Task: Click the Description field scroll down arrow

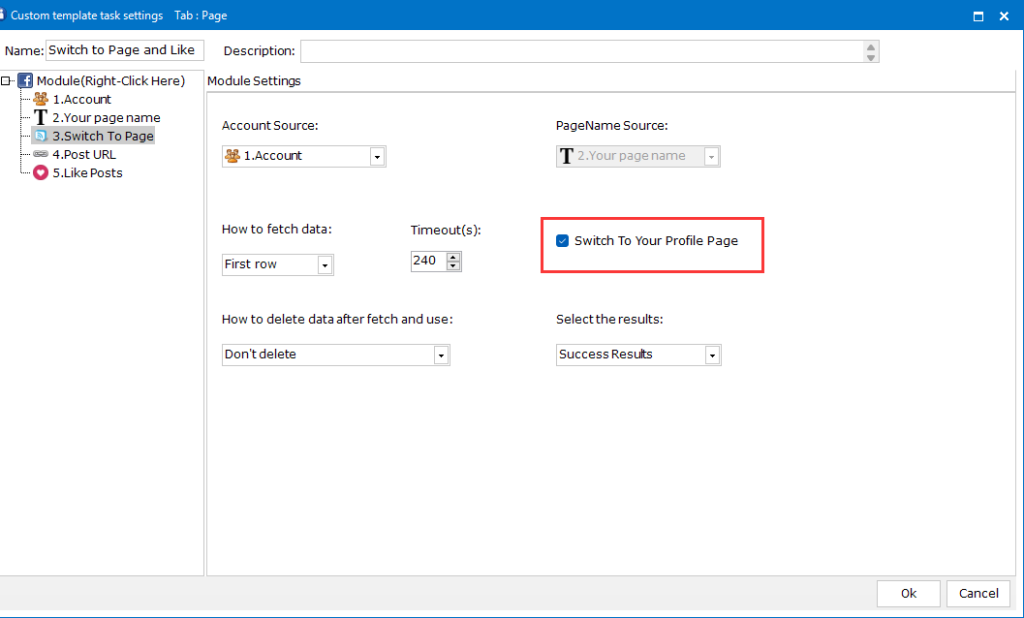Action: [871, 57]
